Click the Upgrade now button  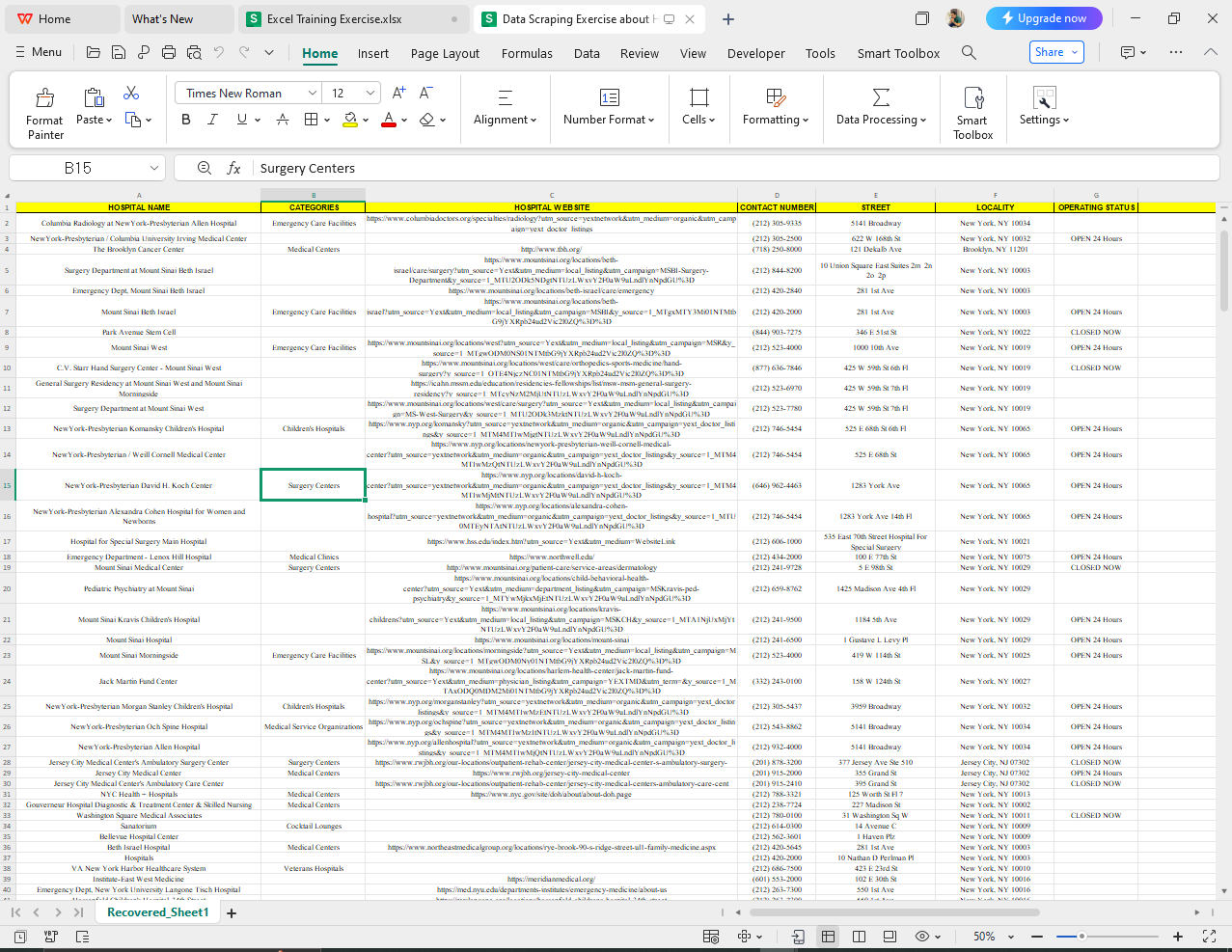[x=1044, y=18]
